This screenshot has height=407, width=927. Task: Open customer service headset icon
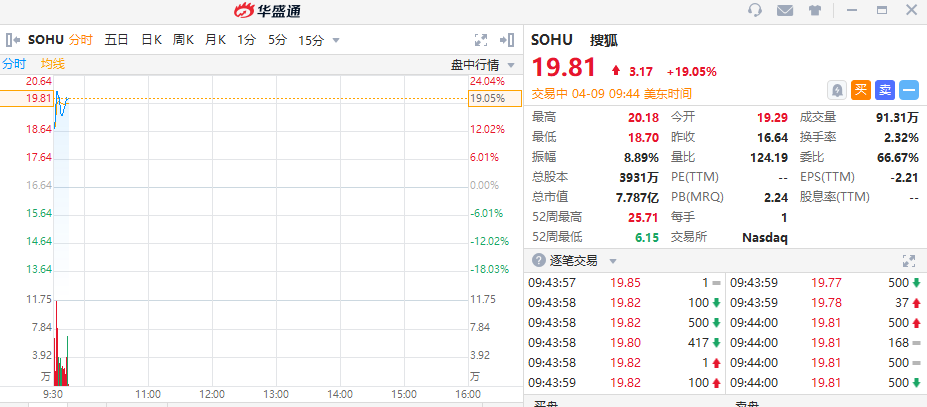click(x=755, y=11)
